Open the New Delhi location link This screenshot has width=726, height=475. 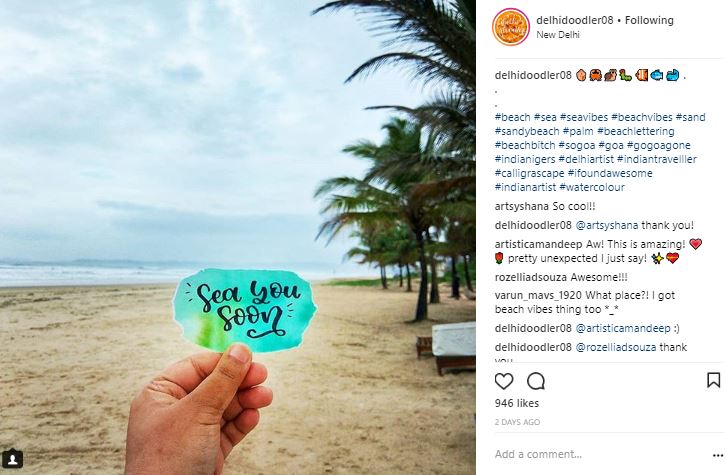558,35
